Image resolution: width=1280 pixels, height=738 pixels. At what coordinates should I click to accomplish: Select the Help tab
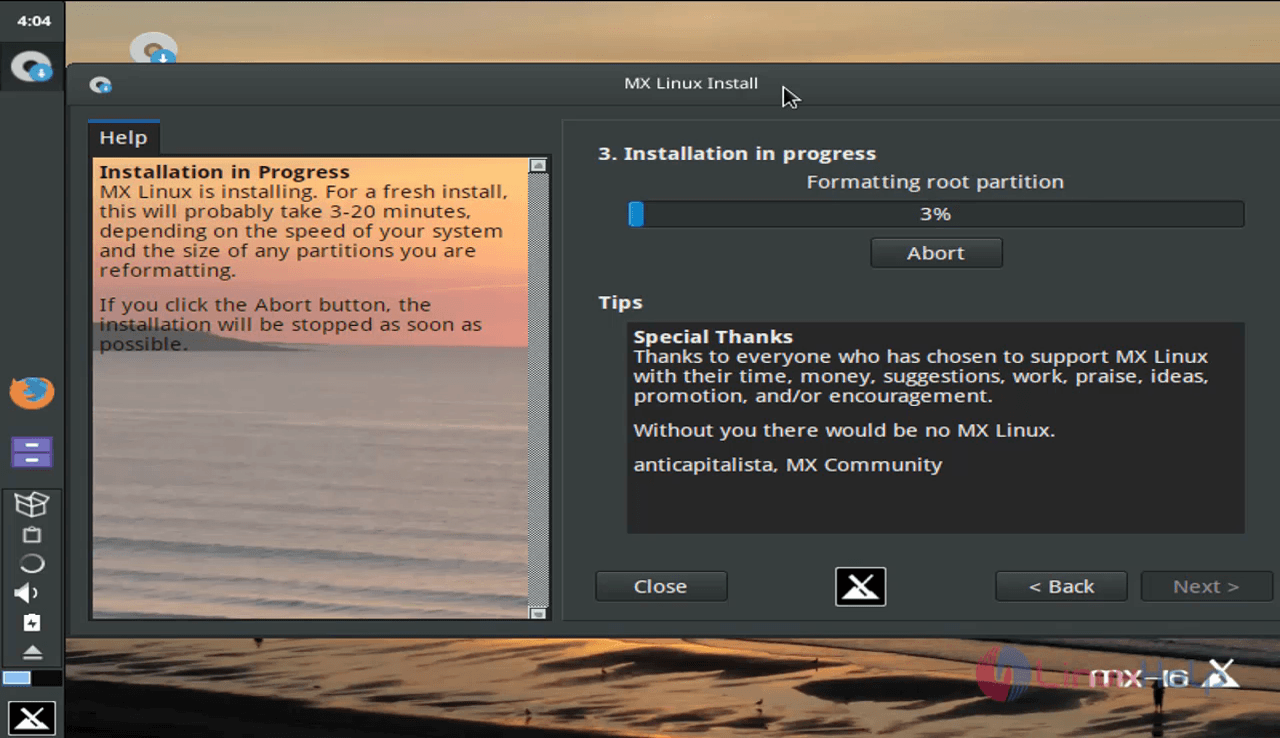123,138
